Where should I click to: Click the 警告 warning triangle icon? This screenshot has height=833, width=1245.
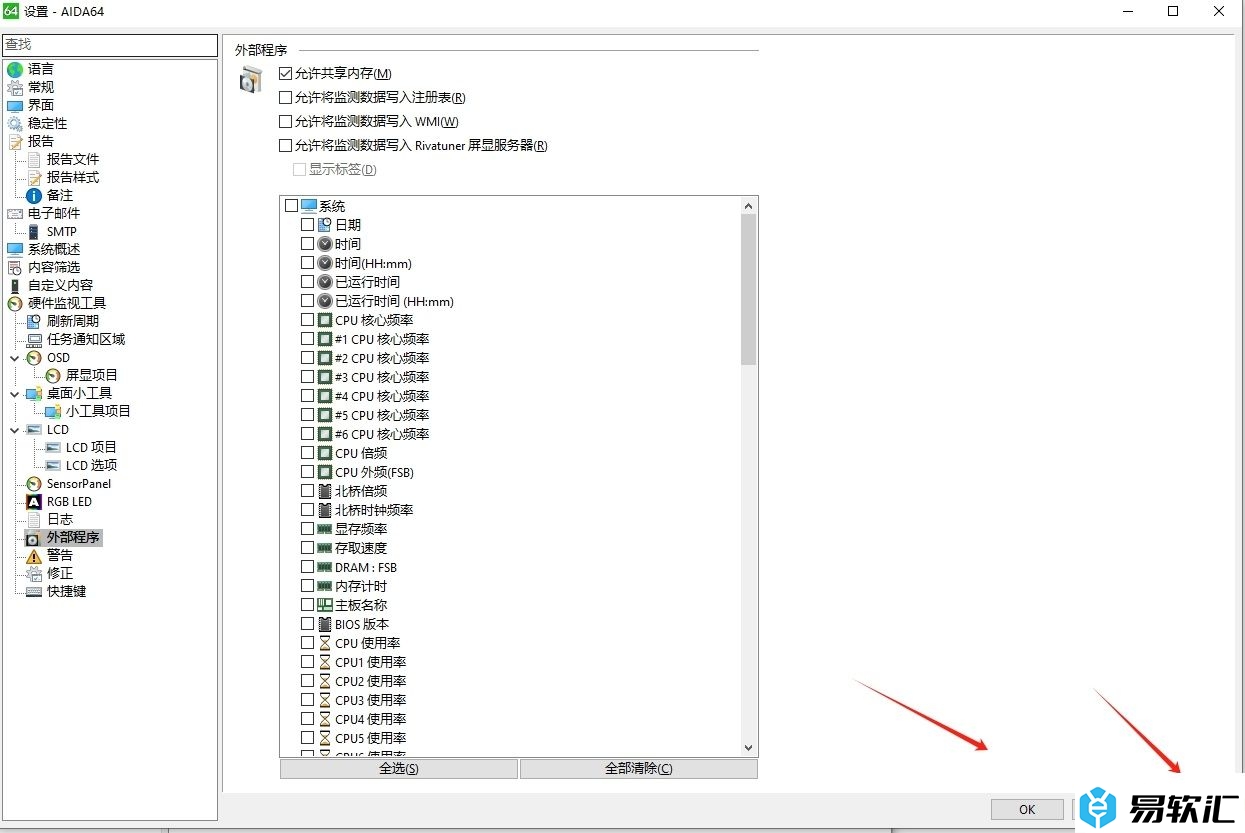[x=34, y=555]
